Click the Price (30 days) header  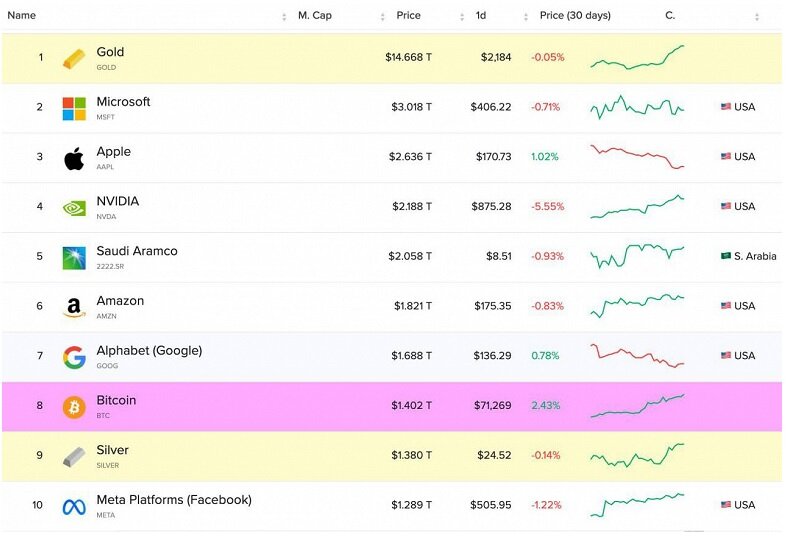(575, 16)
